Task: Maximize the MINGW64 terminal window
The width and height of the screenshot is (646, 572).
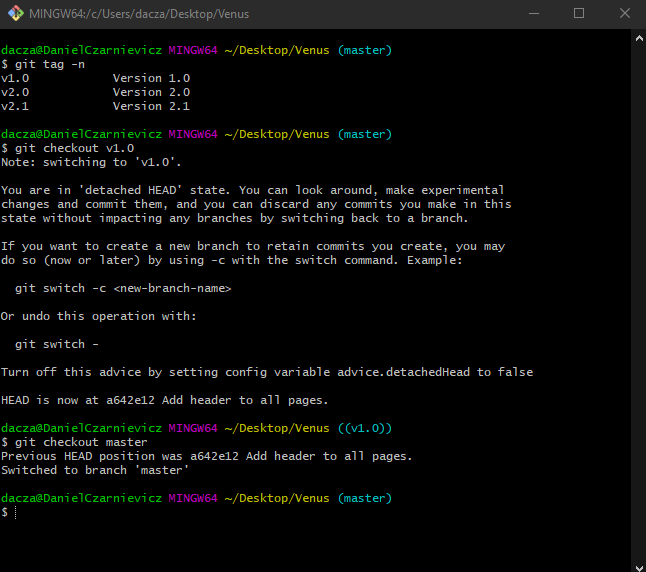Action: coord(579,14)
